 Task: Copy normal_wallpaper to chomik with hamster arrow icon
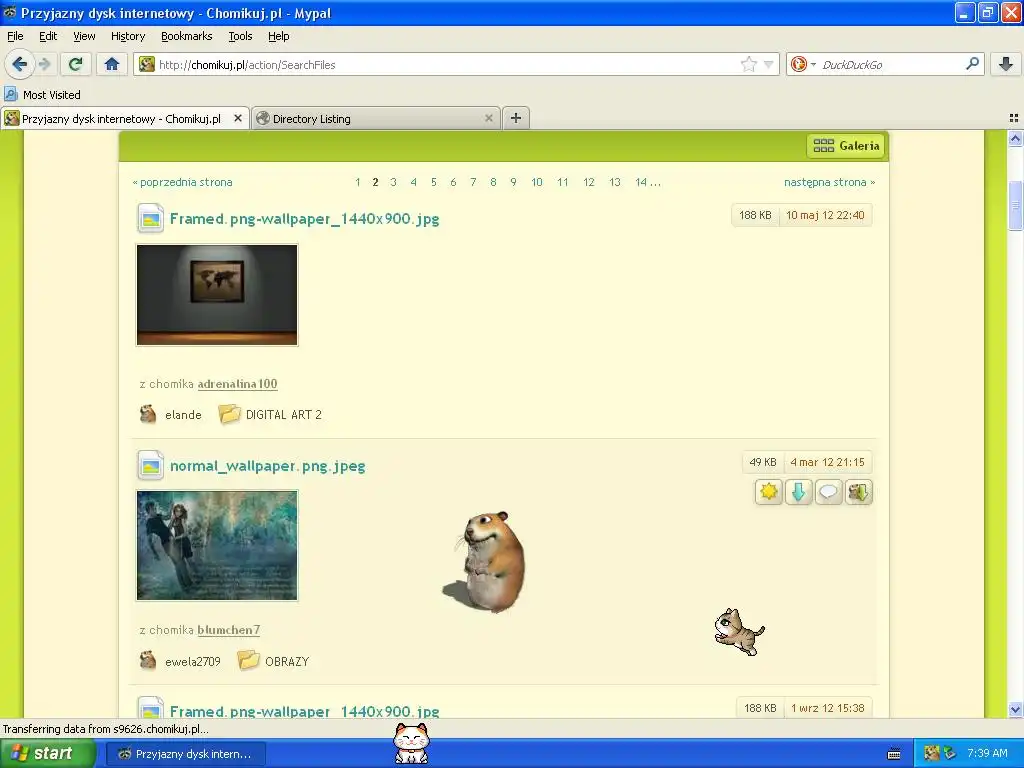coord(858,492)
